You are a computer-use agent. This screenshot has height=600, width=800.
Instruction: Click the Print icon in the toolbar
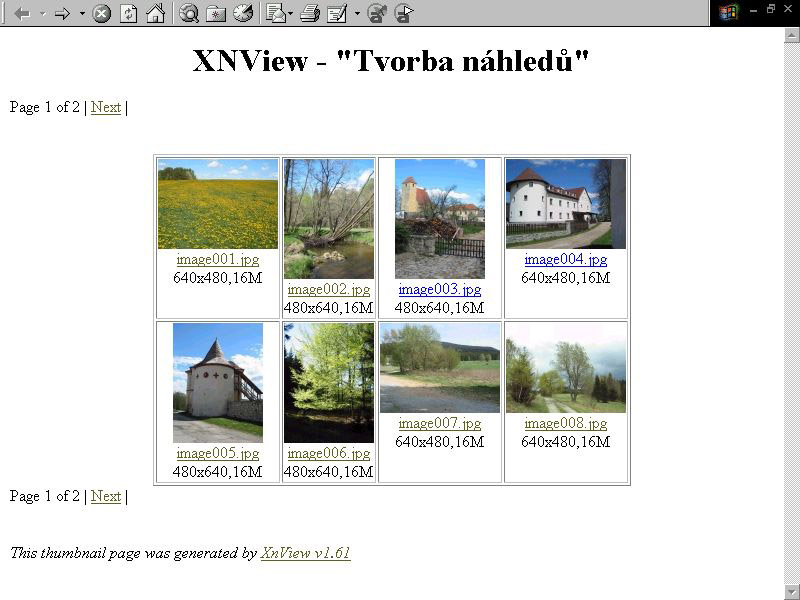tap(310, 13)
